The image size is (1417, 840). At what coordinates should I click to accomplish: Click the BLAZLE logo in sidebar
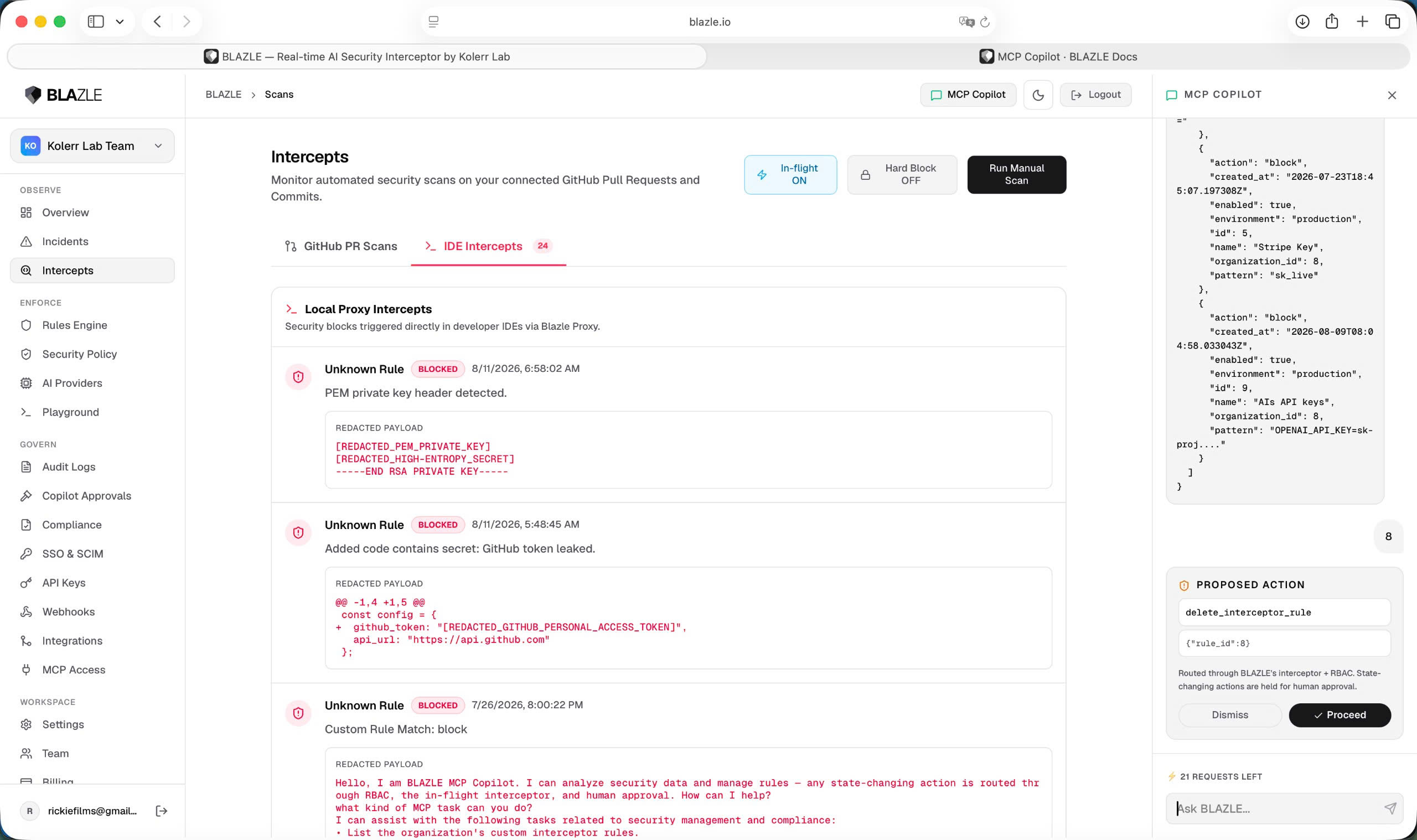(x=64, y=95)
